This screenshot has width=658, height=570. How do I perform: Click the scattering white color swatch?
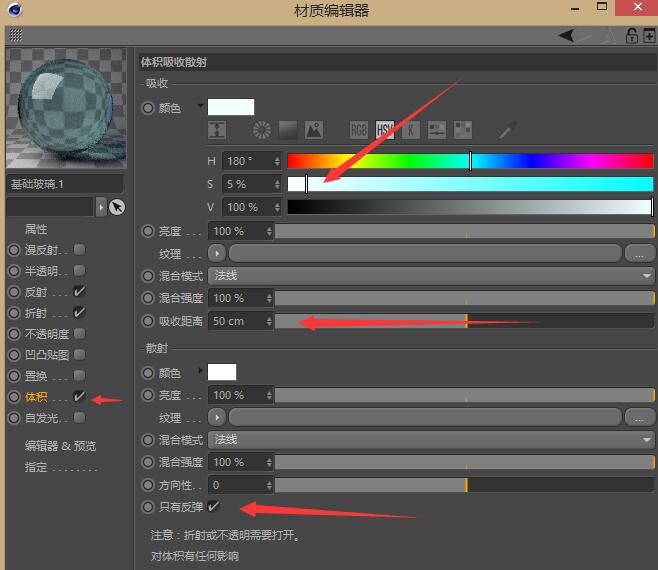coord(222,372)
